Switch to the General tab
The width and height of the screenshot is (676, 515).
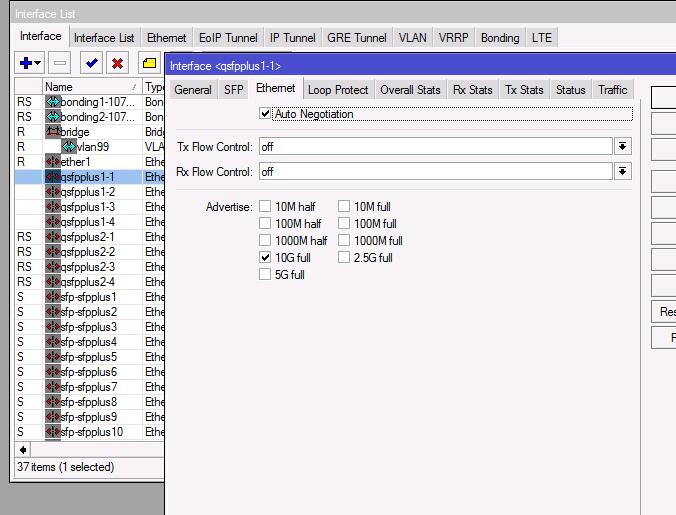(193, 90)
